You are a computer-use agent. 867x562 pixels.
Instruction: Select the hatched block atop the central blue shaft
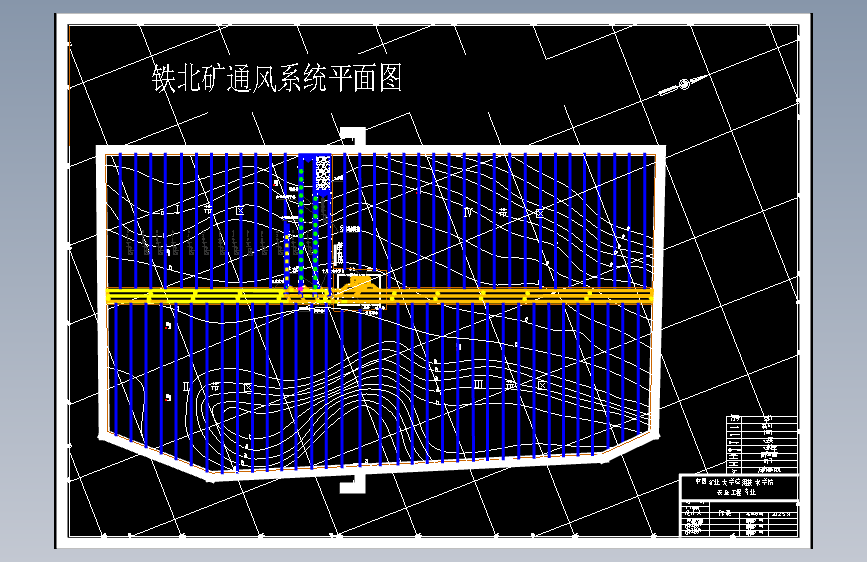click(x=322, y=174)
